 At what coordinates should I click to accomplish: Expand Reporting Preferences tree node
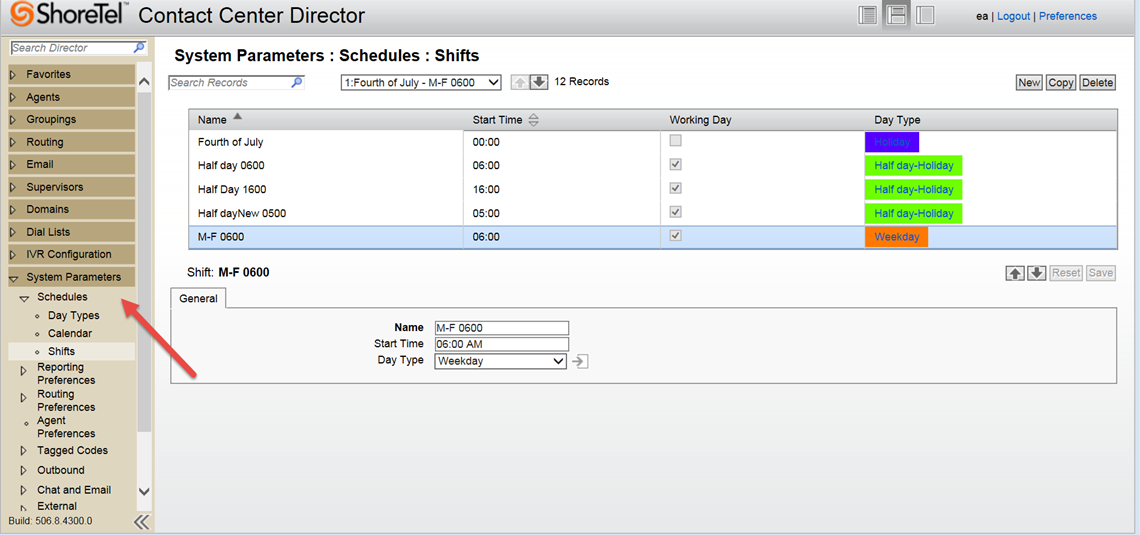23,373
